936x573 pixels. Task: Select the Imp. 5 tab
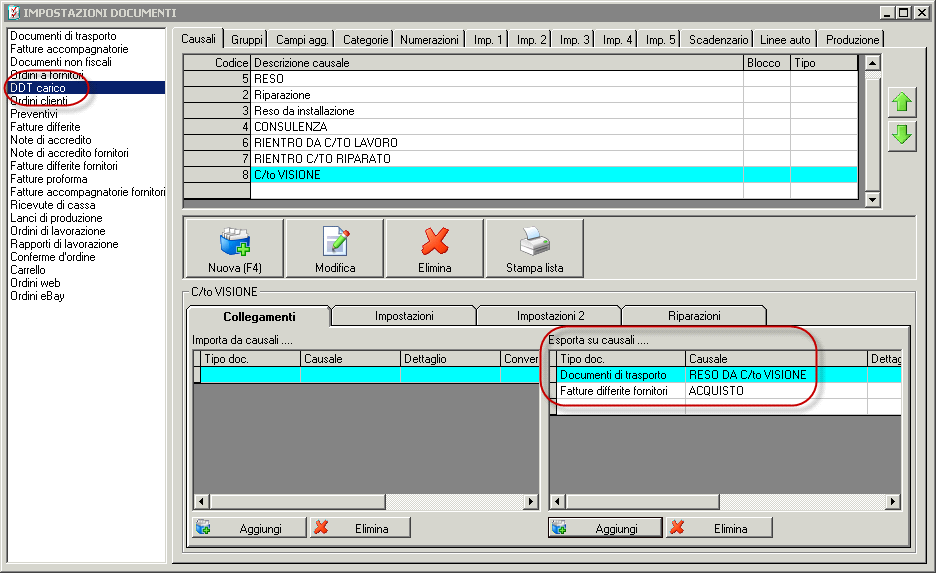[x=660, y=40]
